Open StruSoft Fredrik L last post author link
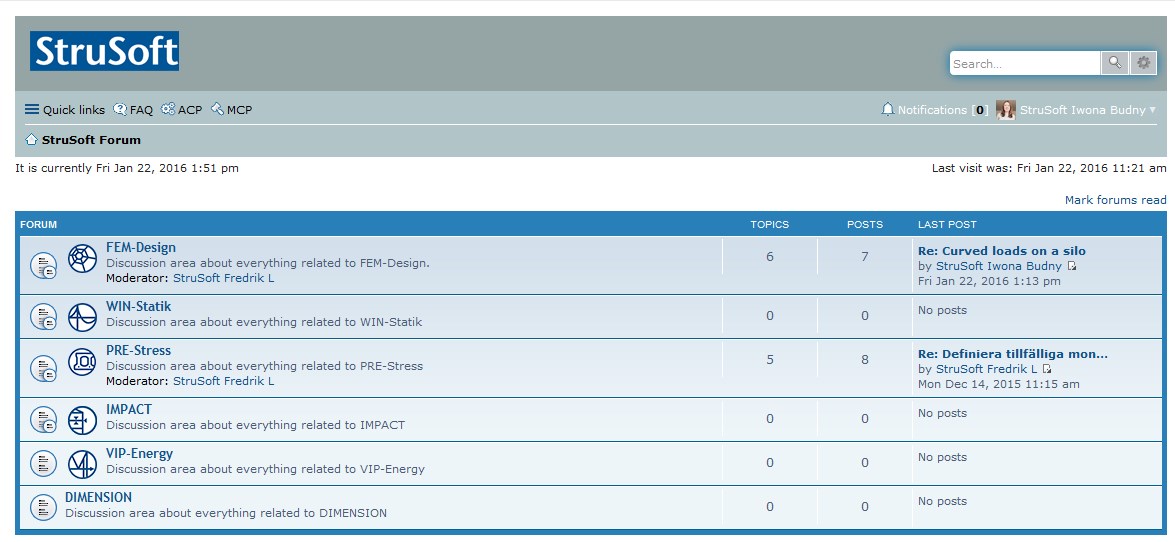 click(x=987, y=369)
